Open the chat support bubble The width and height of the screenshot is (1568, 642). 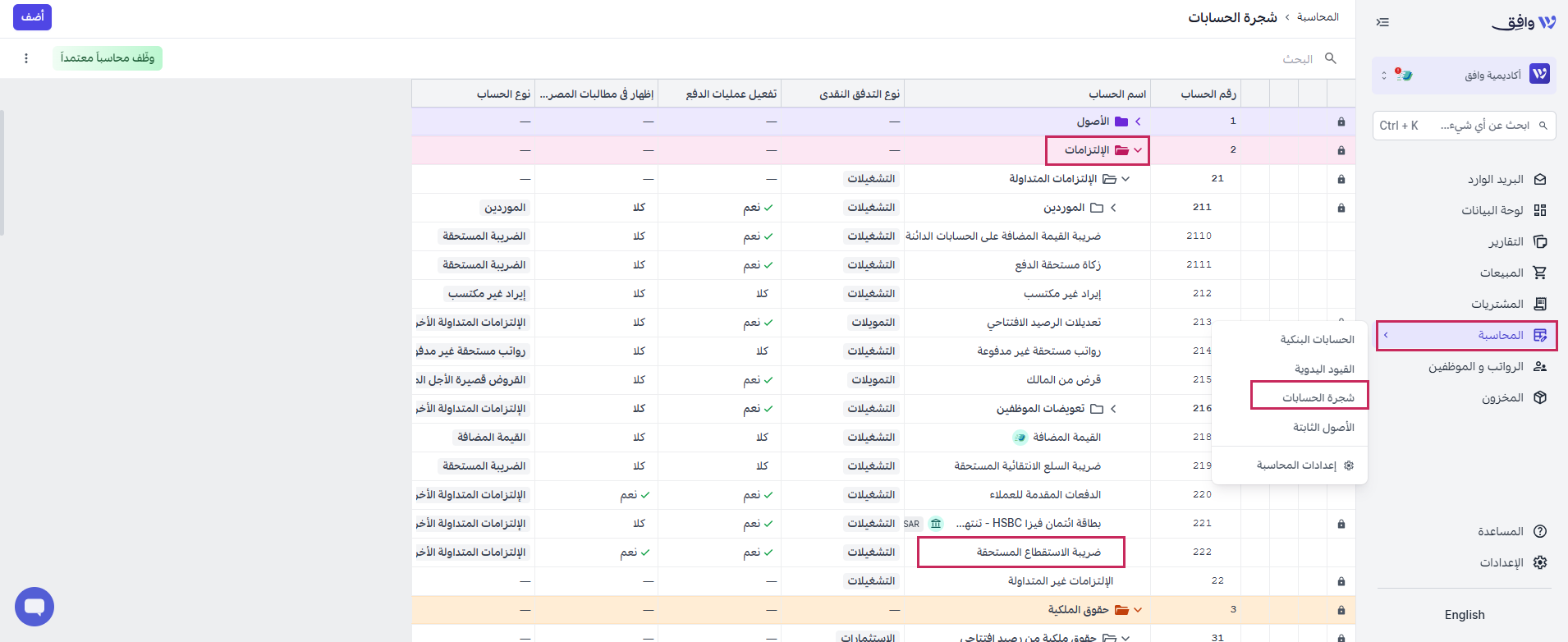coord(34,607)
